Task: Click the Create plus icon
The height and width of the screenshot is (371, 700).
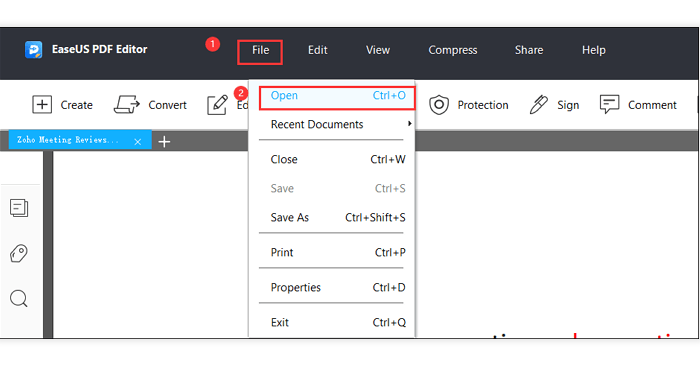Action: click(x=42, y=105)
